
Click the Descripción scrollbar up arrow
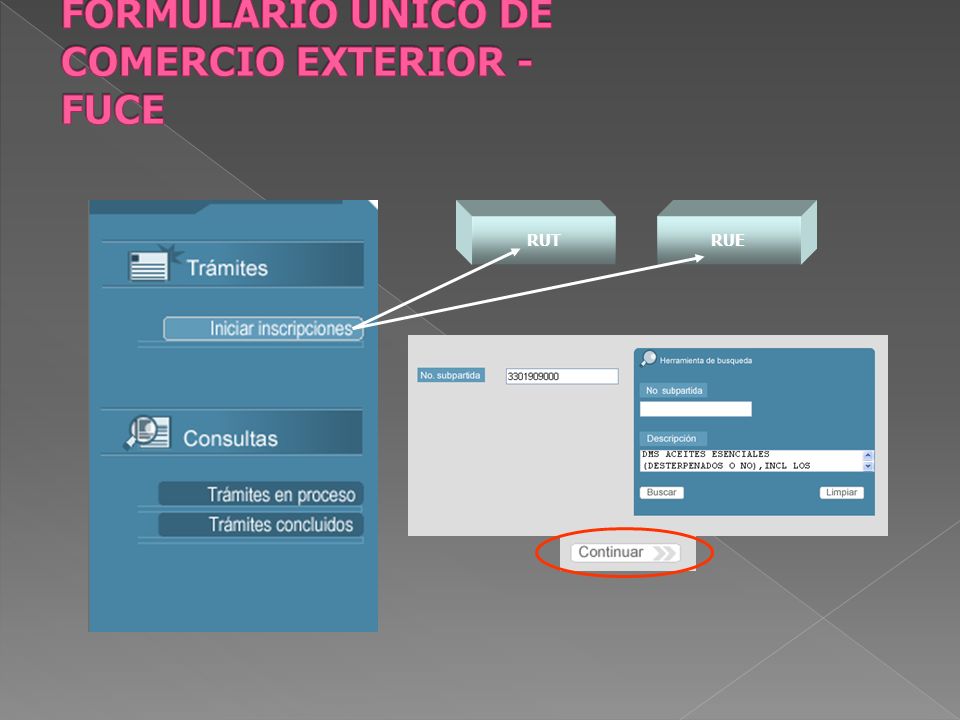[x=868, y=455]
